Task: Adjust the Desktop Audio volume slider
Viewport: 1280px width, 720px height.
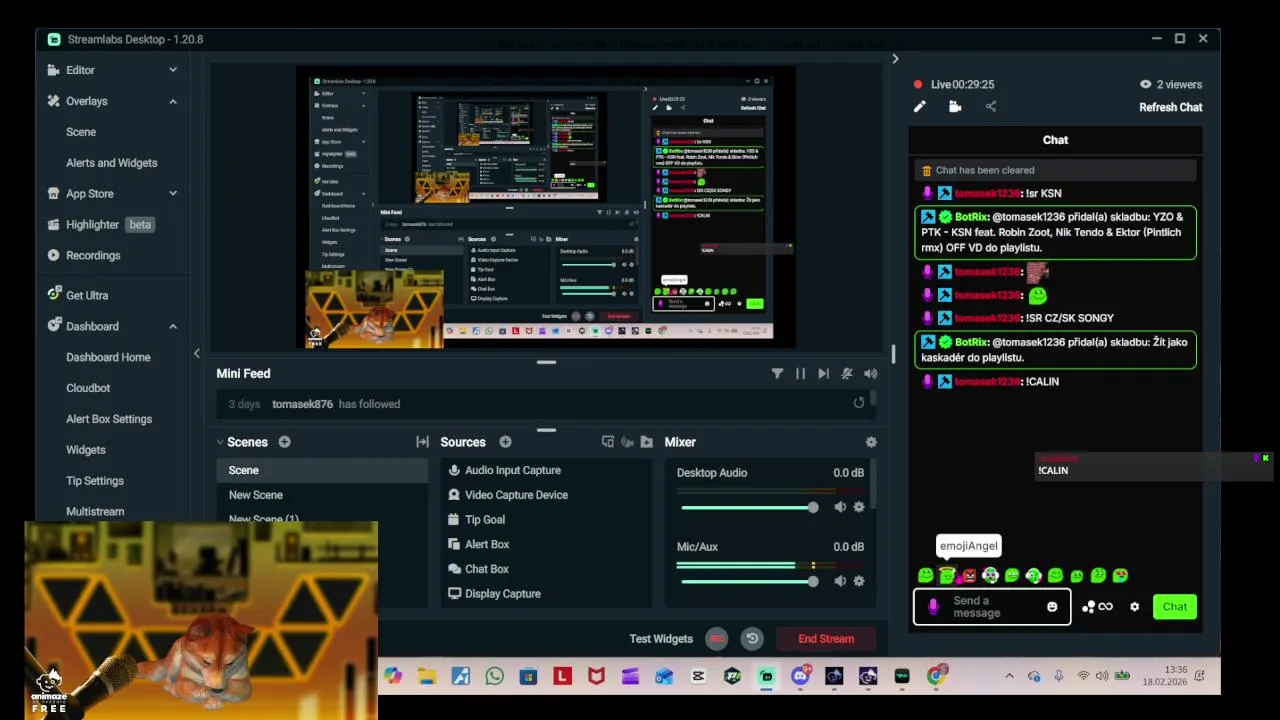Action: click(750, 508)
